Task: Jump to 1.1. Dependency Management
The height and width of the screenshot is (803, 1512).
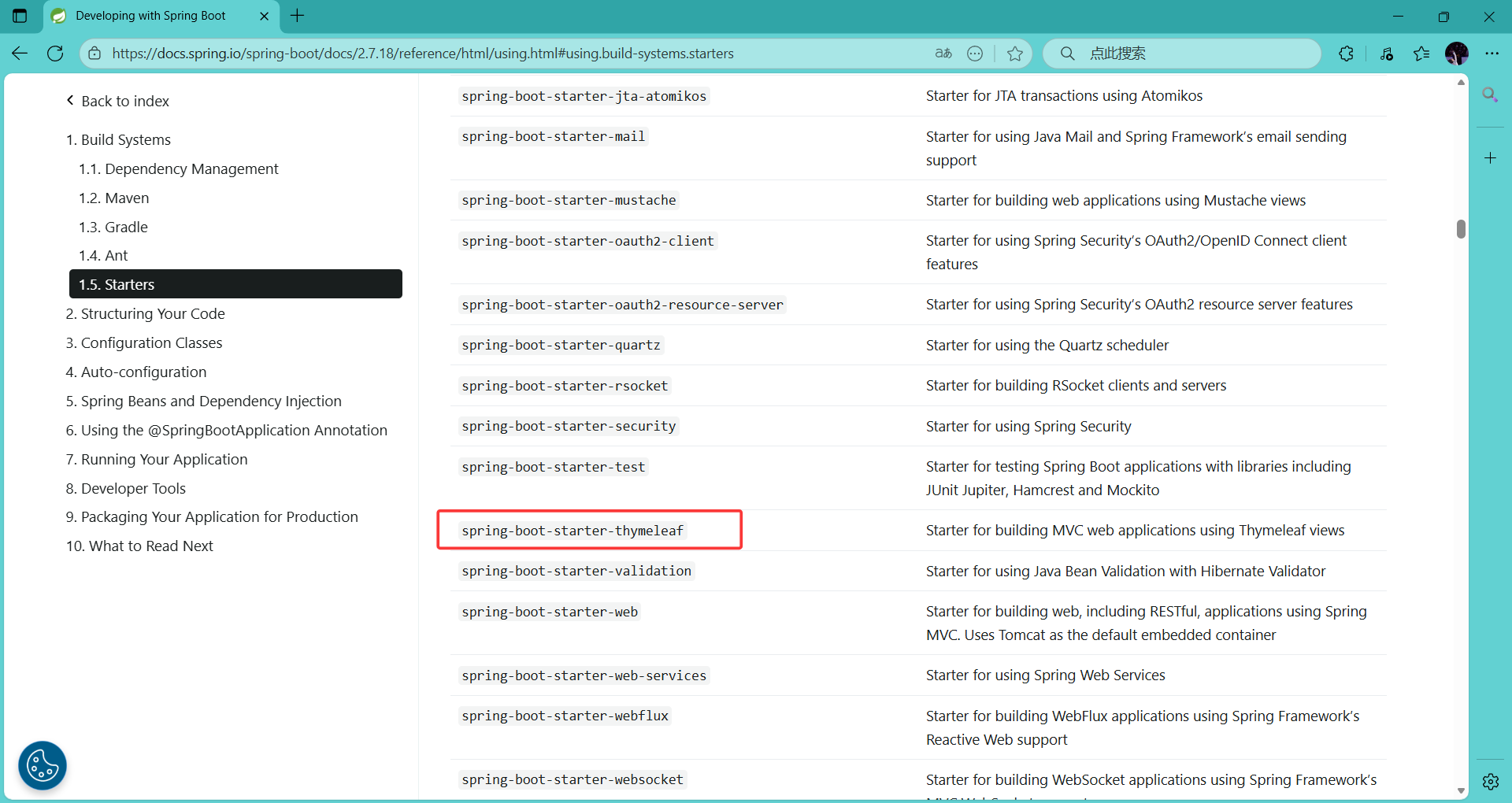Action: coord(179,168)
